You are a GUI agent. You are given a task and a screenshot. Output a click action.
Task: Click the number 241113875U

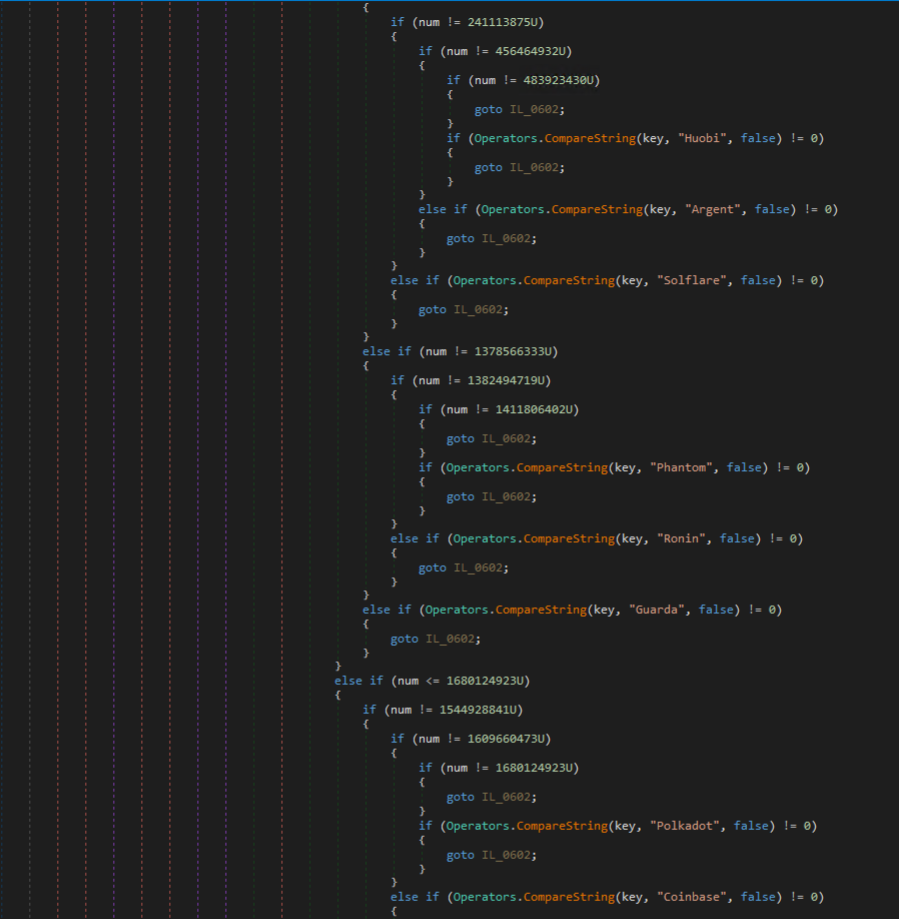tap(502, 22)
